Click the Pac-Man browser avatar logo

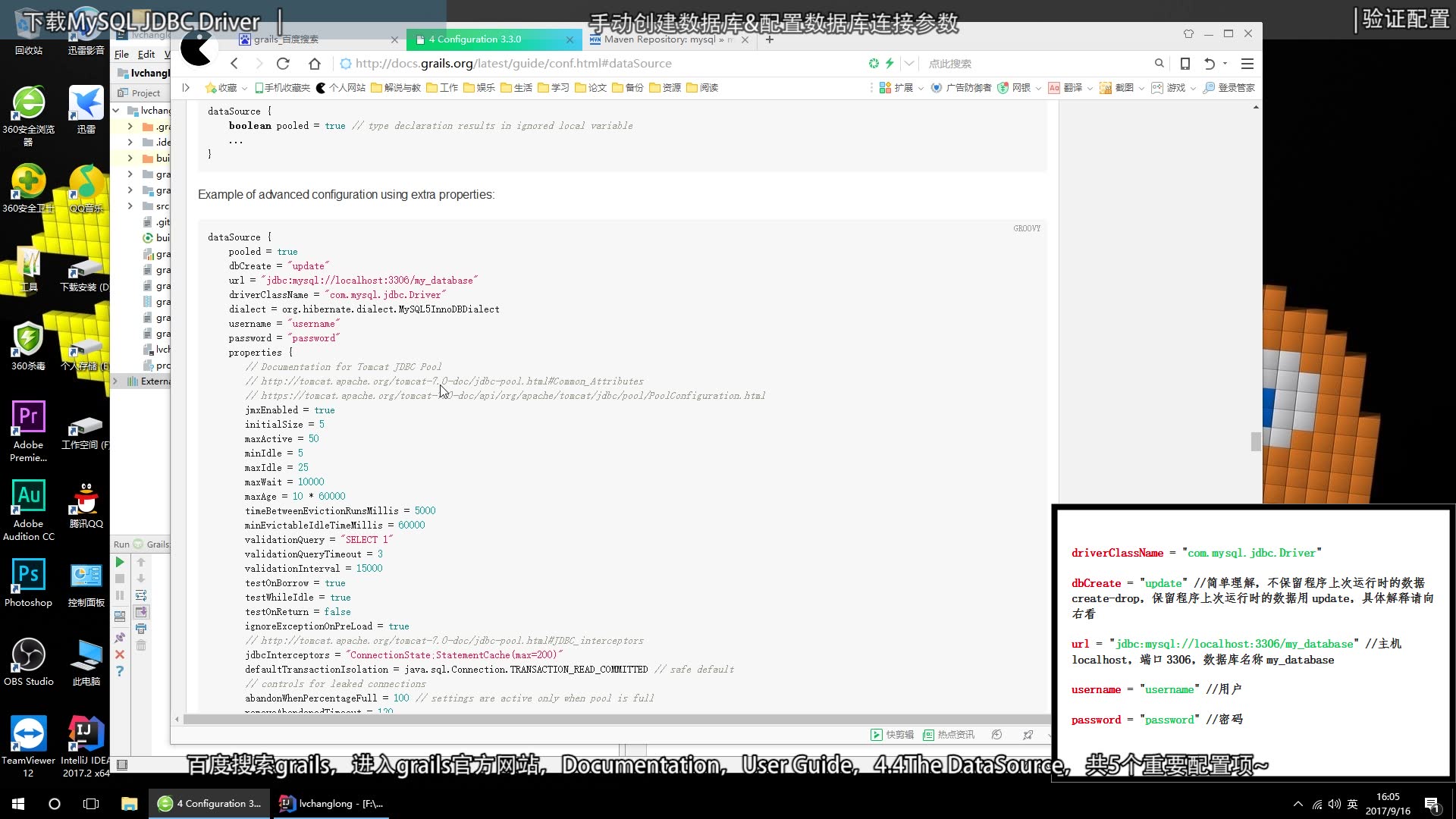click(198, 49)
